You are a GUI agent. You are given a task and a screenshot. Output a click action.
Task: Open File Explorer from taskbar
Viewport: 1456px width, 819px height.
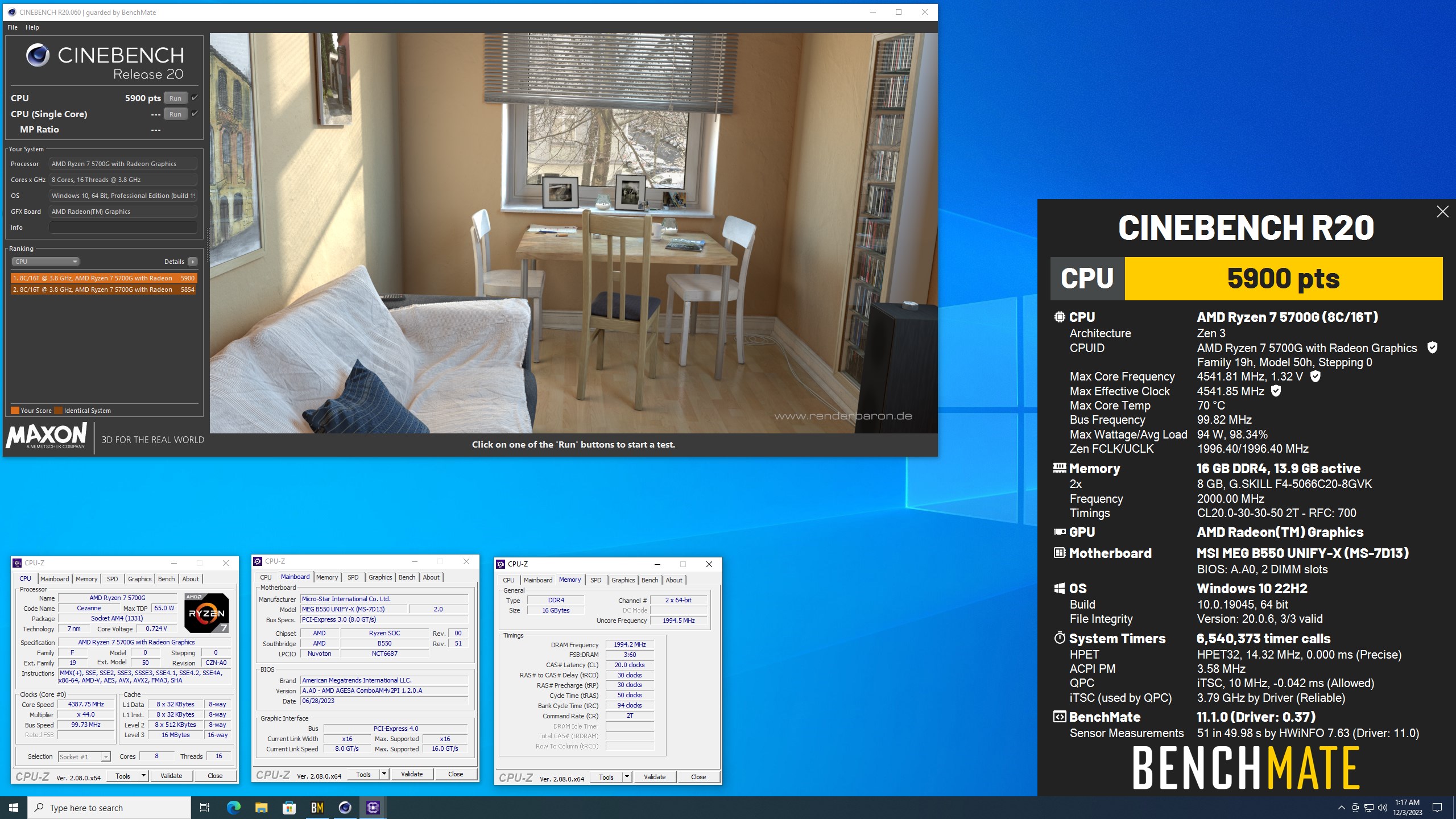pyautogui.click(x=261, y=808)
